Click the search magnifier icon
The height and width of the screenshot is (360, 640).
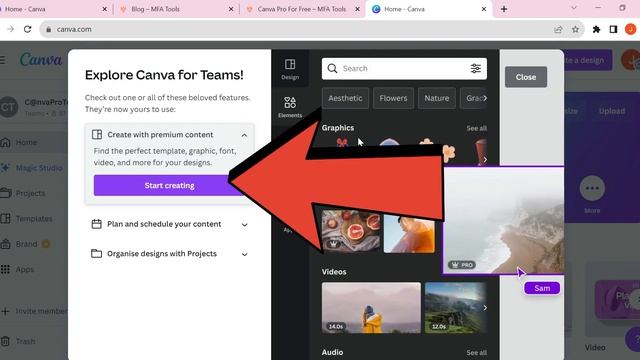tap(332, 68)
